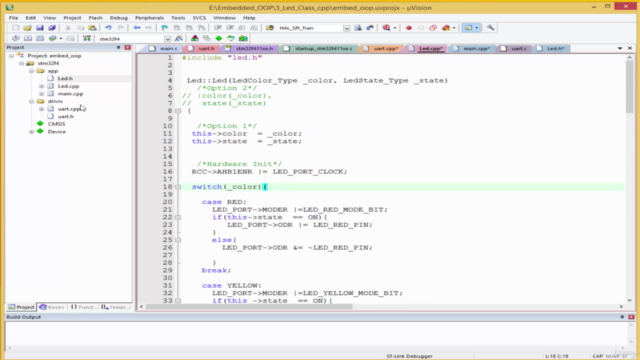Image resolution: width=640 pixels, height=360 pixels.
Task: Select uart.h in the project tree
Action: [x=65, y=117]
